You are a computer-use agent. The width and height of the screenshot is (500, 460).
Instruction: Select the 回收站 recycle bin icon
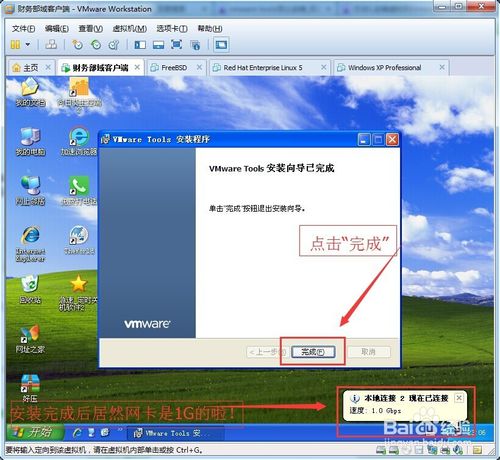[30, 289]
